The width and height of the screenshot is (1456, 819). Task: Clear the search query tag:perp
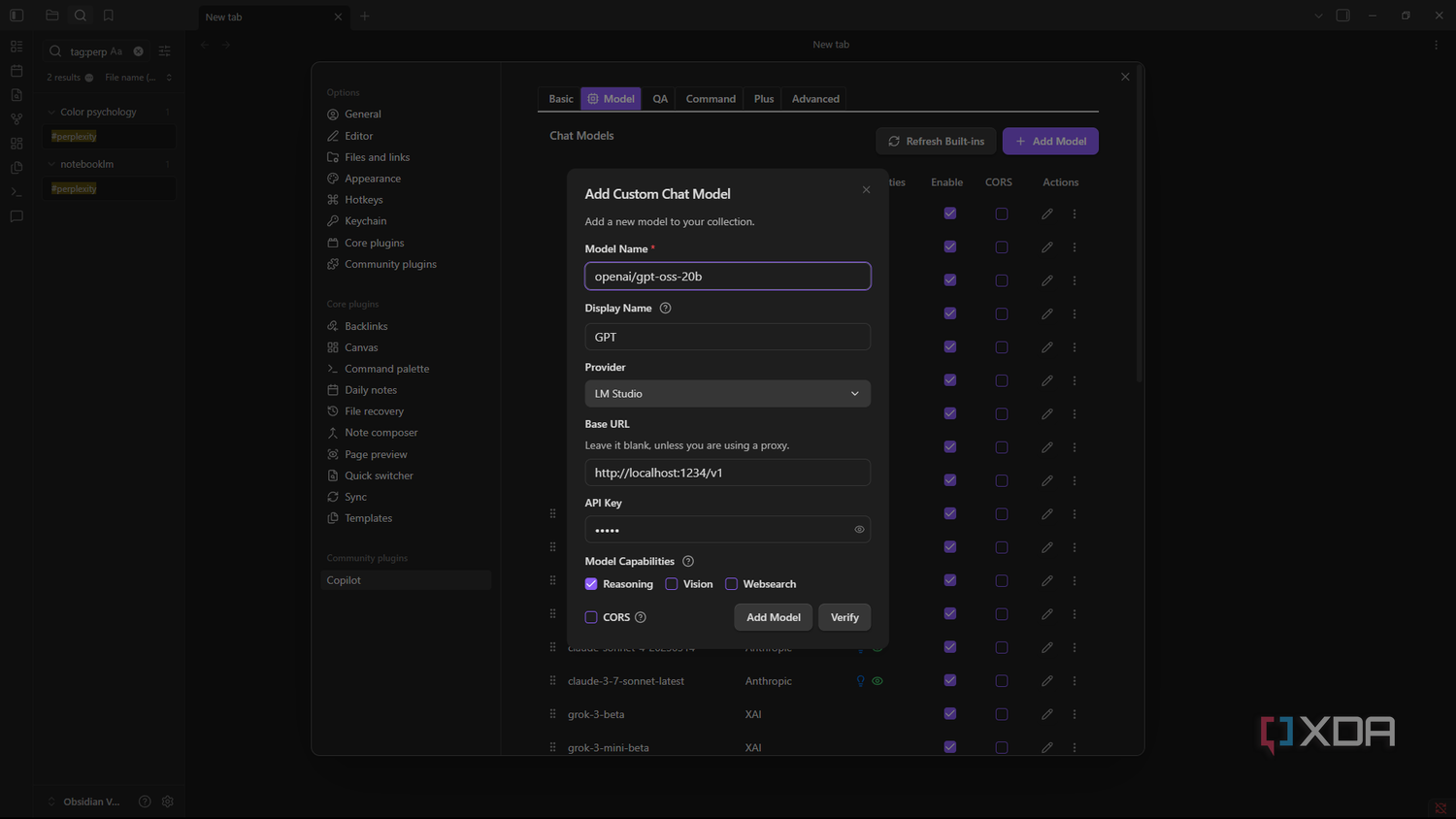click(138, 51)
